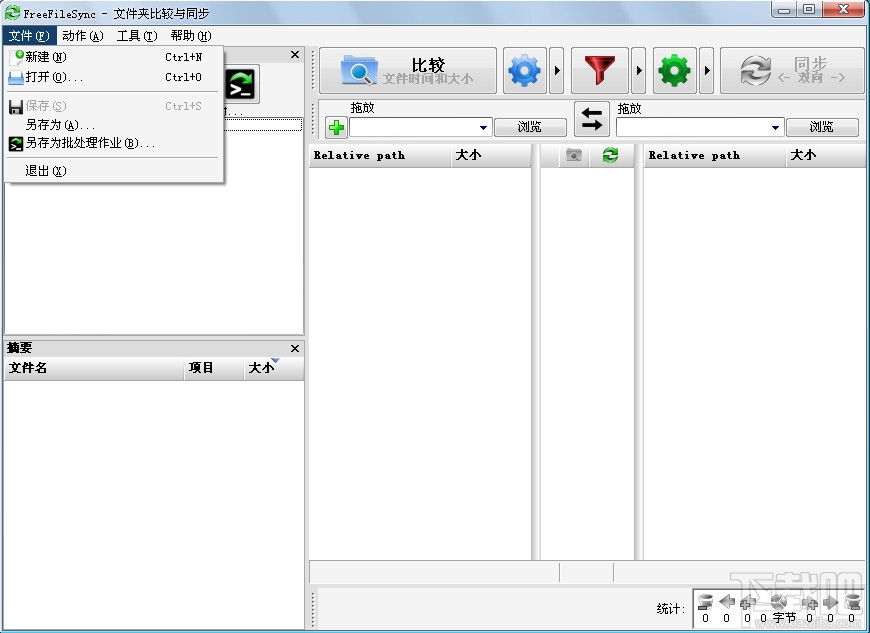Open the 工具 menu
Screen dimensions: 870x633
[x=136, y=35]
